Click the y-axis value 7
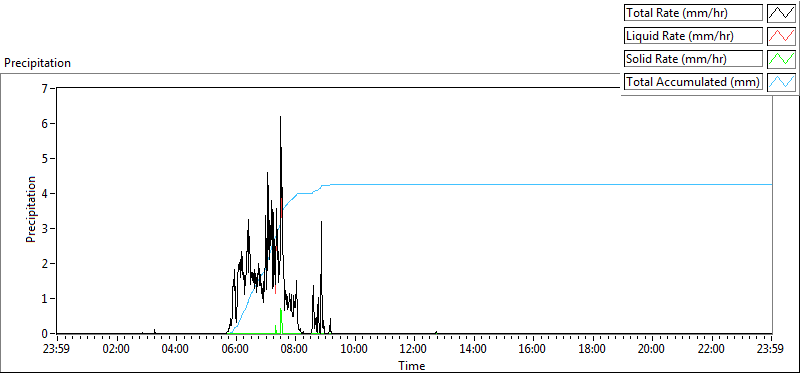800x373 pixels. pos(44,88)
